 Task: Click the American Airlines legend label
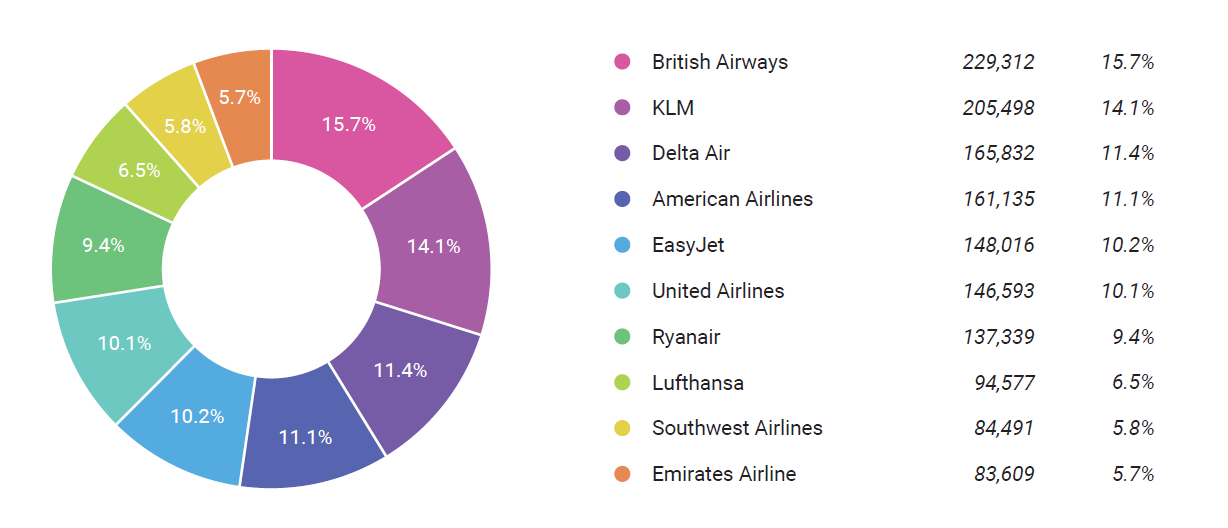[732, 199]
